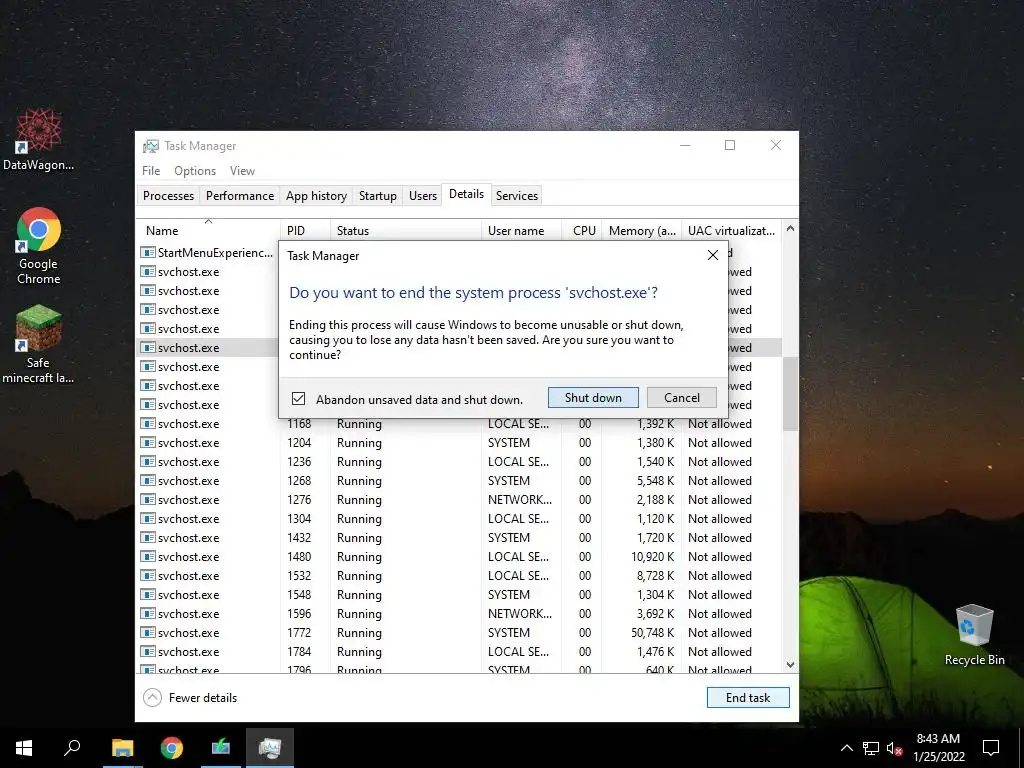Select the 10,920 K memory value

coord(652,557)
